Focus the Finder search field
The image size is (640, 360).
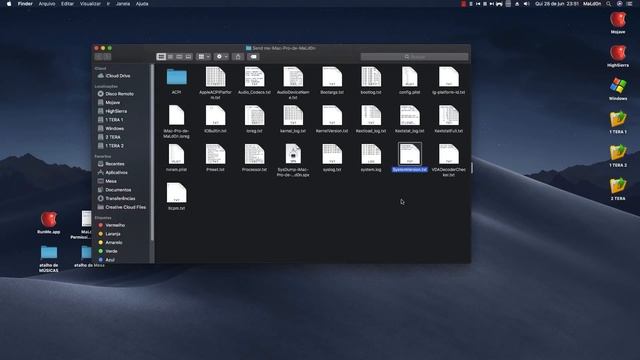point(414,57)
